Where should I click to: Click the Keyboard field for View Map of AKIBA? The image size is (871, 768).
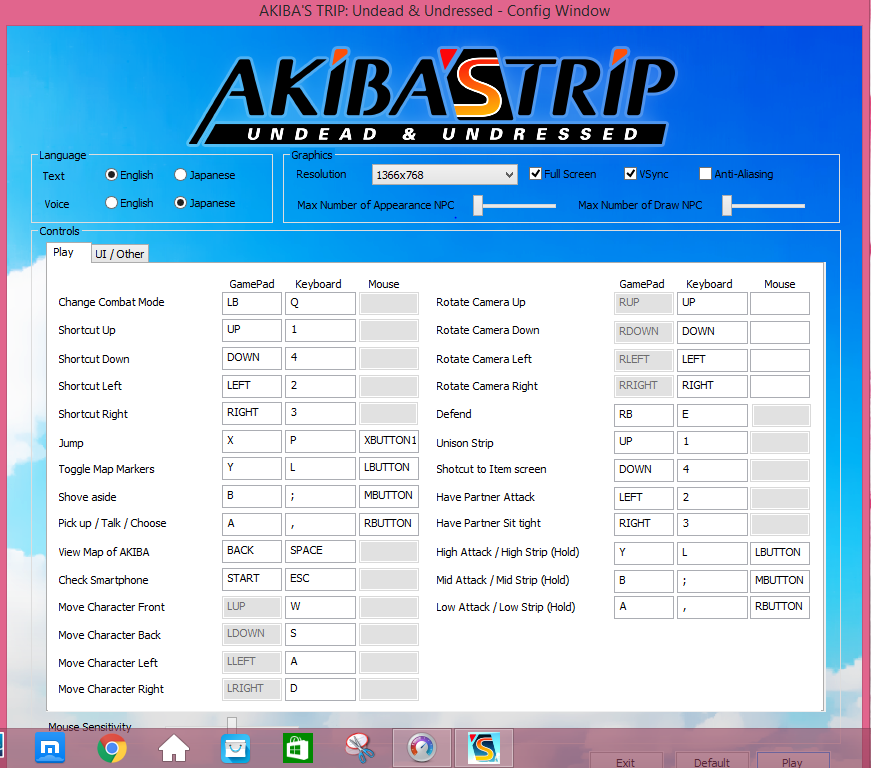point(321,551)
